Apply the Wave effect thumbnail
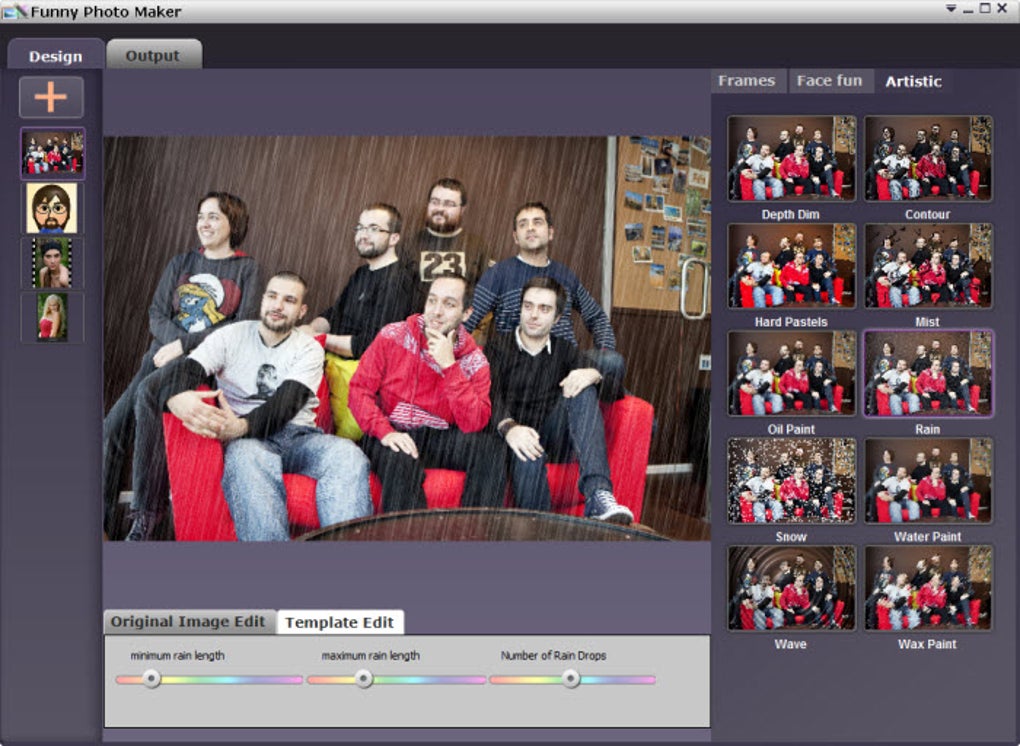Image resolution: width=1020 pixels, height=746 pixels. (x=792, y=587)
